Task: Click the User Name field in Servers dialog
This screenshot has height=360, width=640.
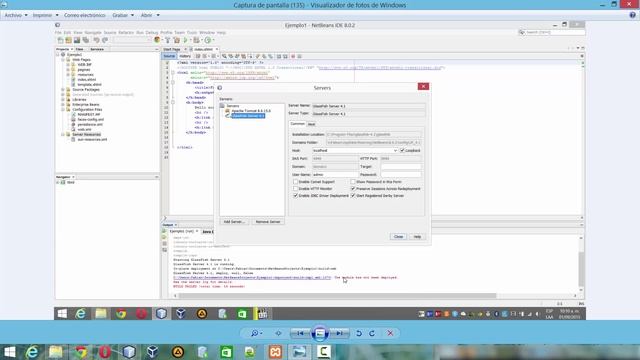Action: coord(335,174)
